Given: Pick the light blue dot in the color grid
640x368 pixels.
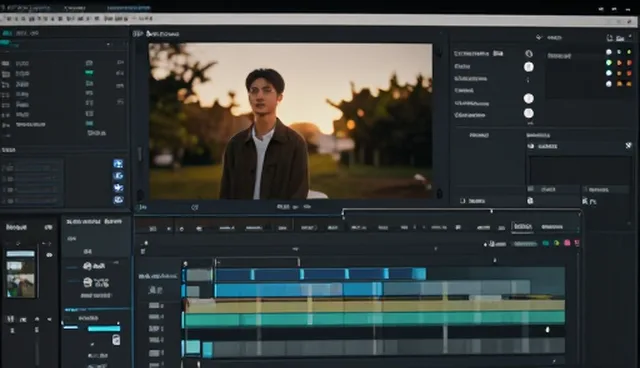Looking at the screenshot, I should point(609,73).
